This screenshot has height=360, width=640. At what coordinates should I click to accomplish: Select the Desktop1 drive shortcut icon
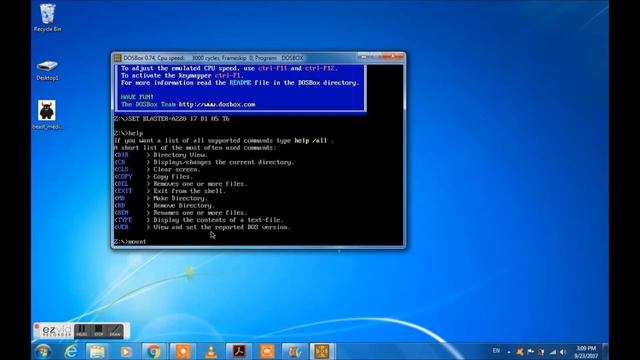coord(47,70)
